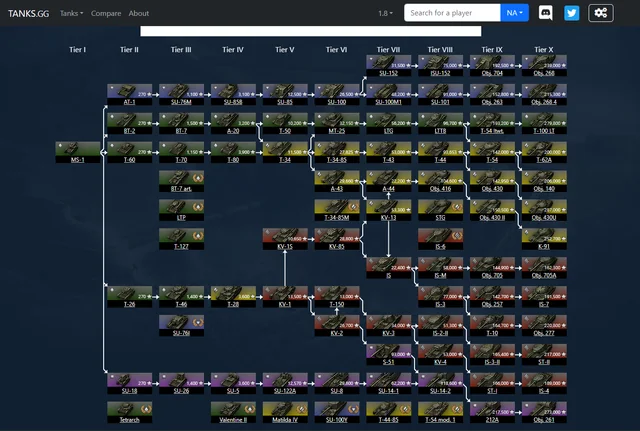Select the IS-7 tank card
Screen dimensions: 640x431
pos(544,297)
